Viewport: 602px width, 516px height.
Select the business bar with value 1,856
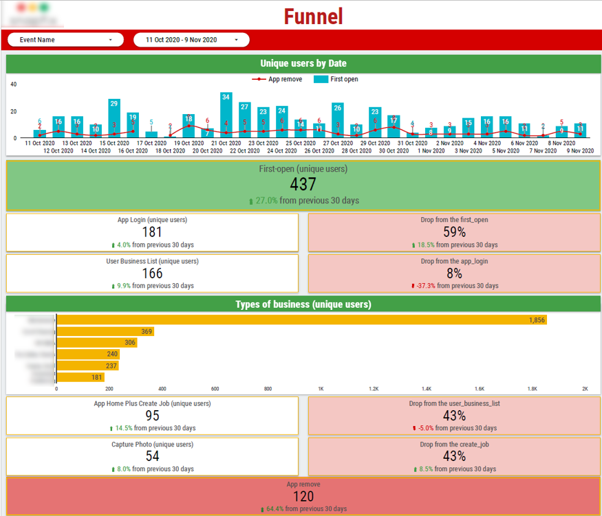tap(302, 320)
